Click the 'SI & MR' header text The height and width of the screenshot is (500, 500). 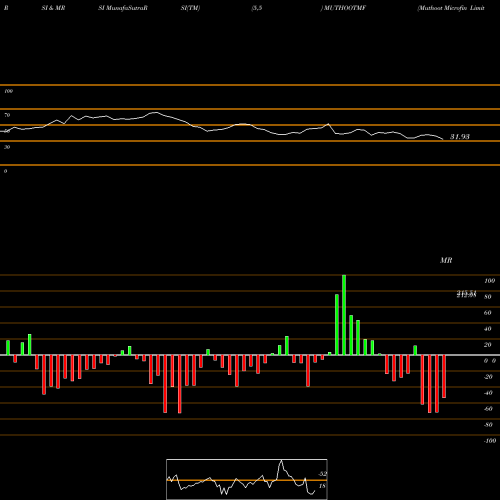pyautogui.click(x=53, y=8)
